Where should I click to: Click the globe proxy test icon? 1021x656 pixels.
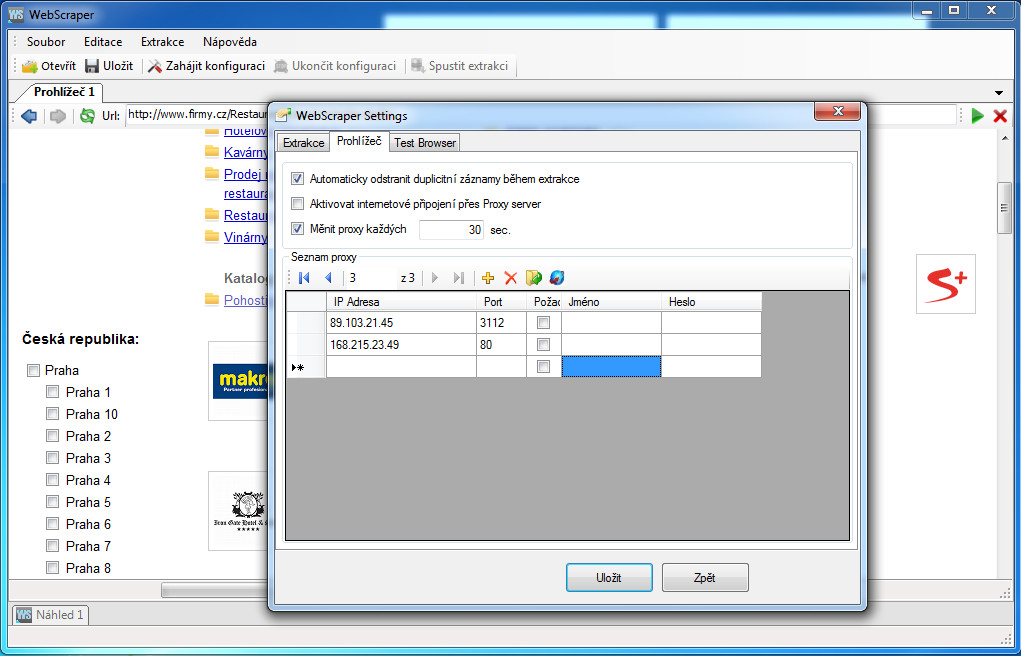click(557, 278)
